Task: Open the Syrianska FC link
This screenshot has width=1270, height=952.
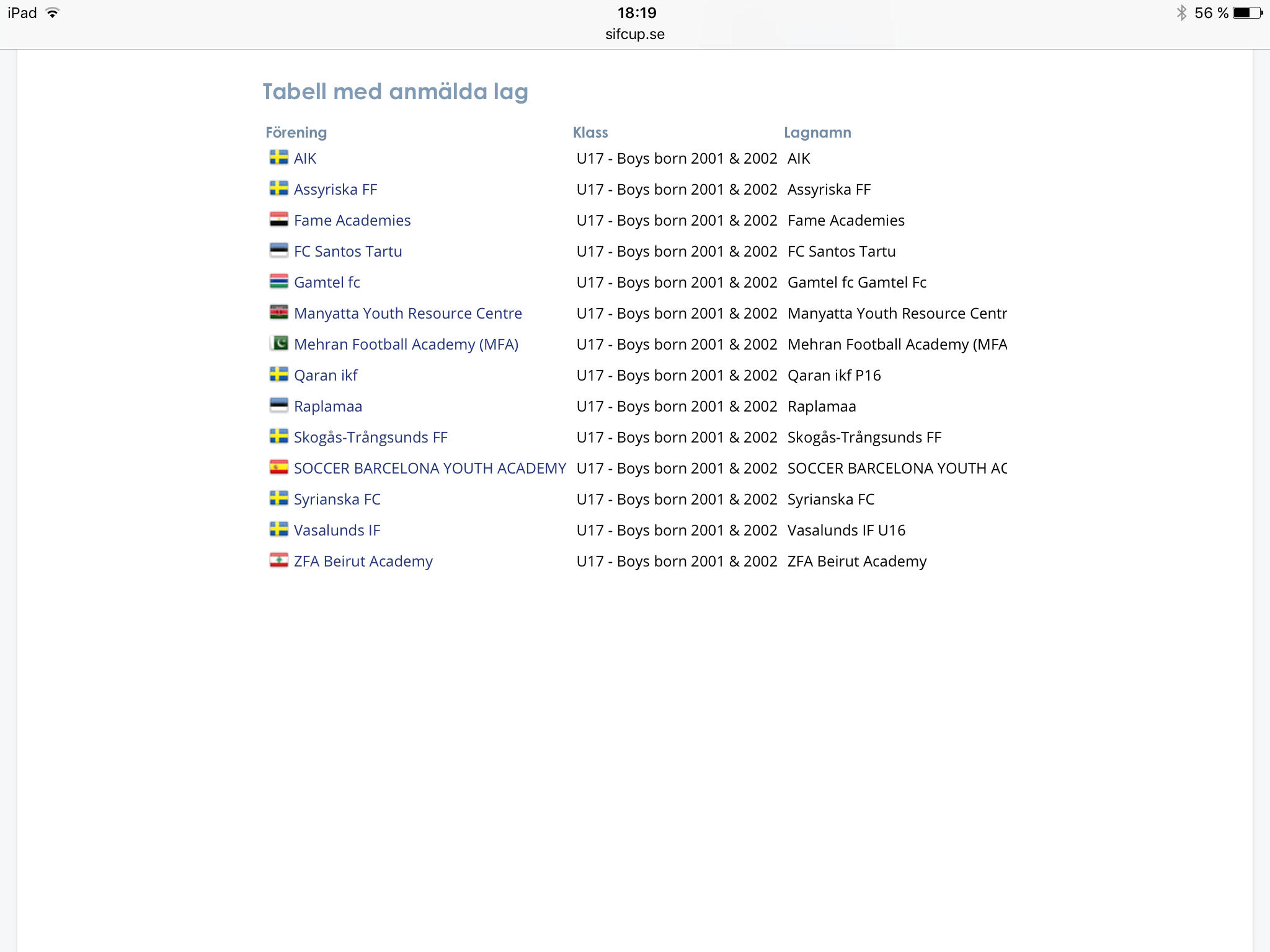Action: coord(337,500)
